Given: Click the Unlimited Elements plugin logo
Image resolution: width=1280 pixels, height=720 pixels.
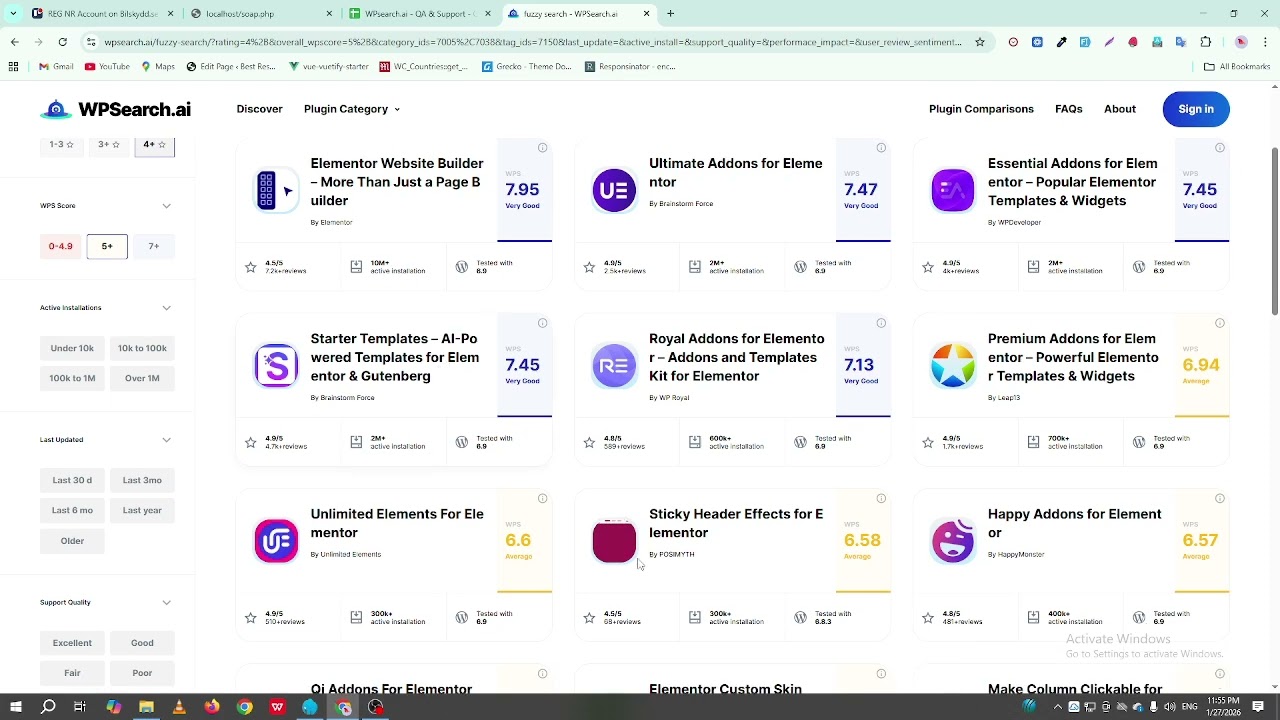Looking at the screenshot, I should click(276, 541).
